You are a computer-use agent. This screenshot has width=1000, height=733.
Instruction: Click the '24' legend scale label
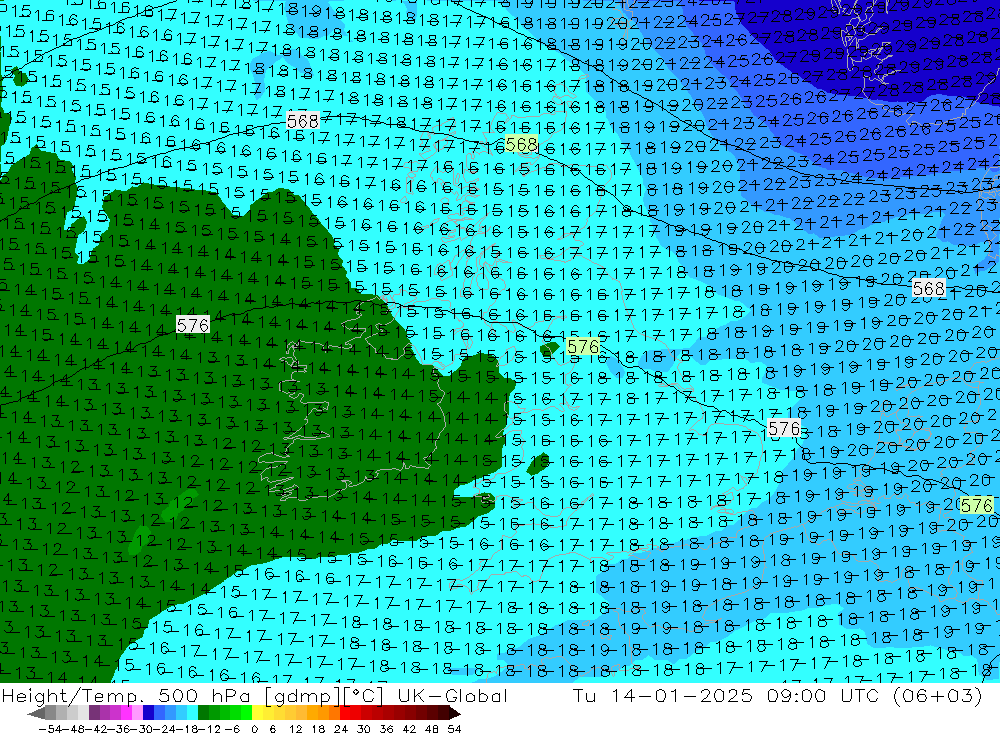click(x=341, y=729)
